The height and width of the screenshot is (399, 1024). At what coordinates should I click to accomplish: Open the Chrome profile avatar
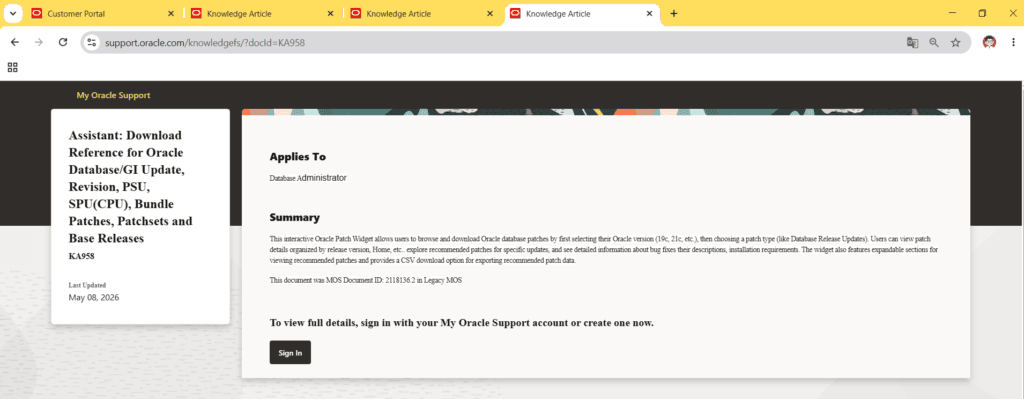point(989,42)
